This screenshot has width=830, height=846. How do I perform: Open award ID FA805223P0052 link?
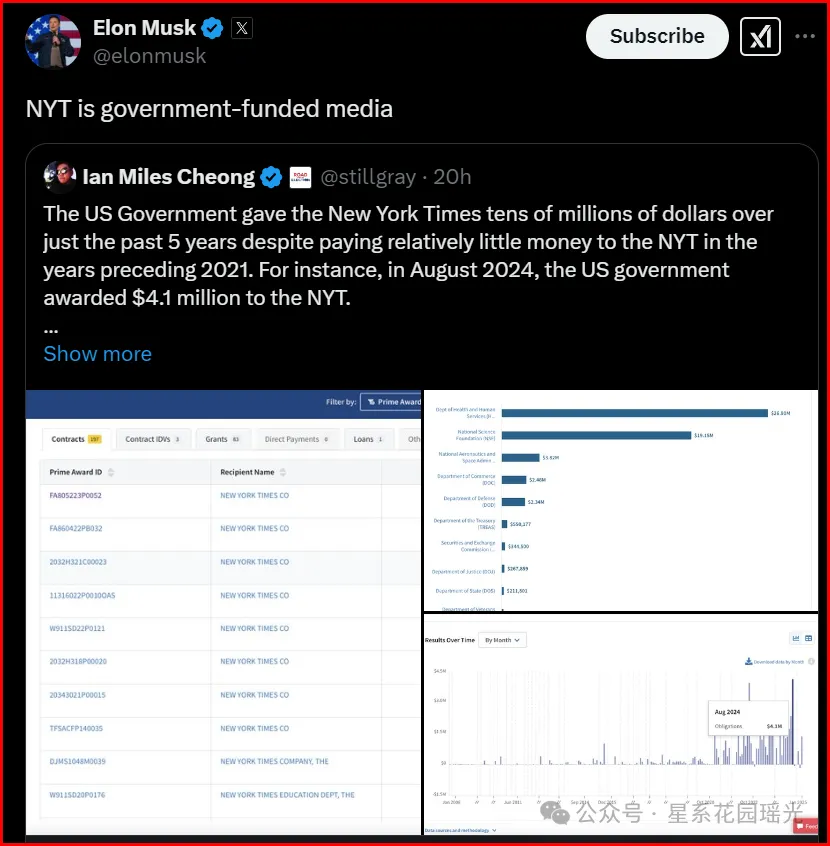point(76,495)
